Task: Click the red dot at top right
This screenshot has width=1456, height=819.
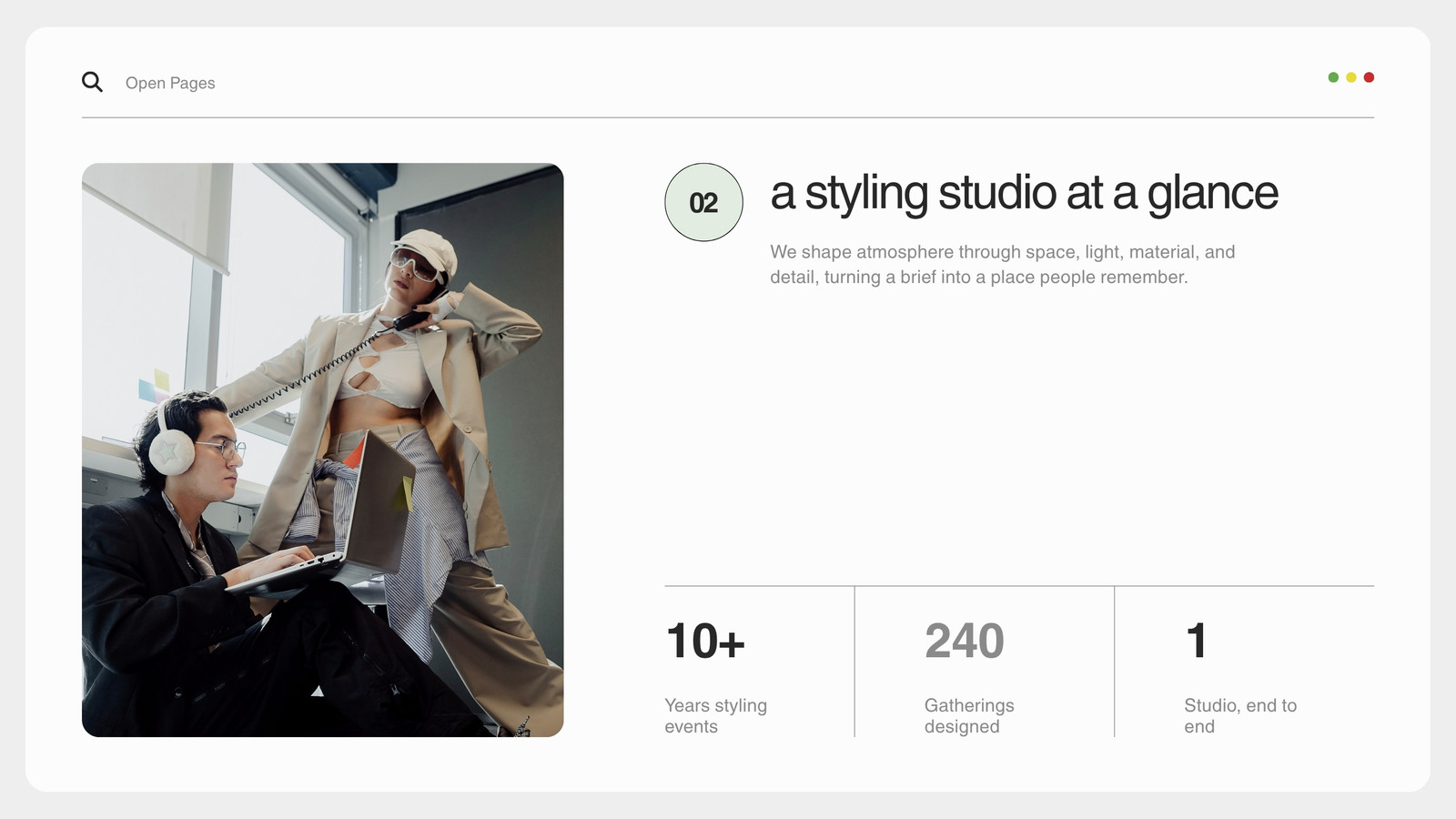Action: 1369,77
